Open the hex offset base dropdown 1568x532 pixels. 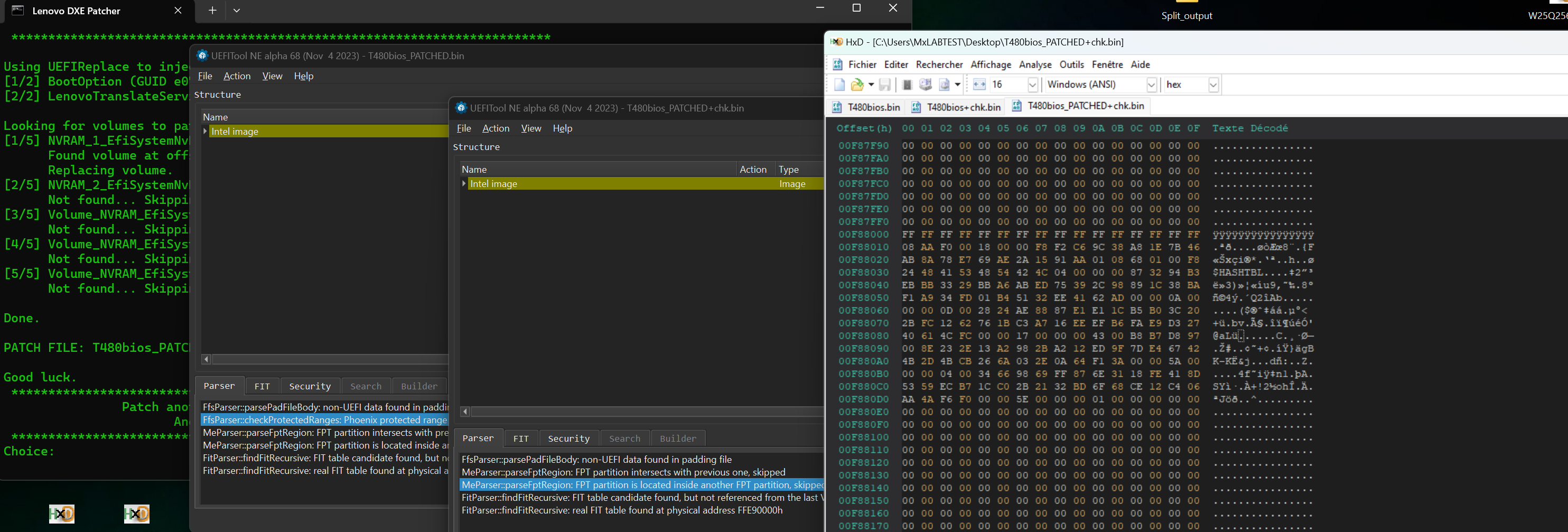tap(1212, 85)
